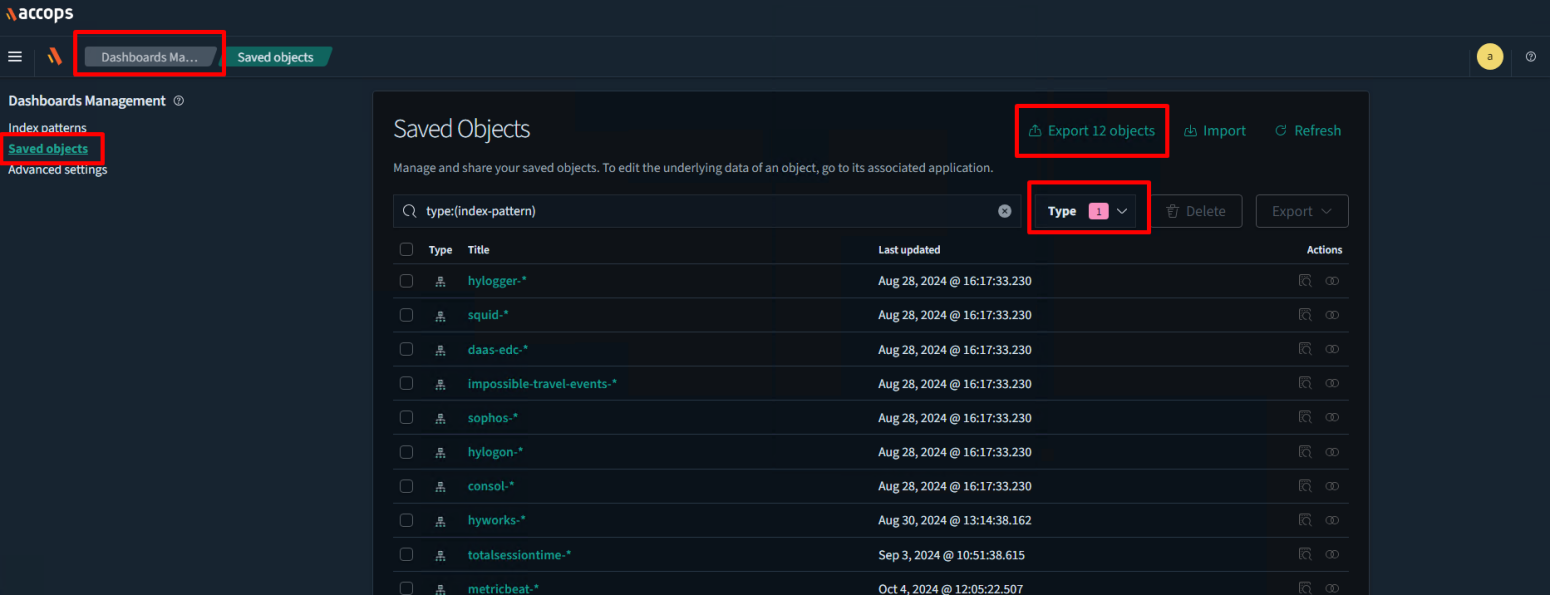Open the help icon in top bar
1550x595 pixels.
(x=1530, y=57)
